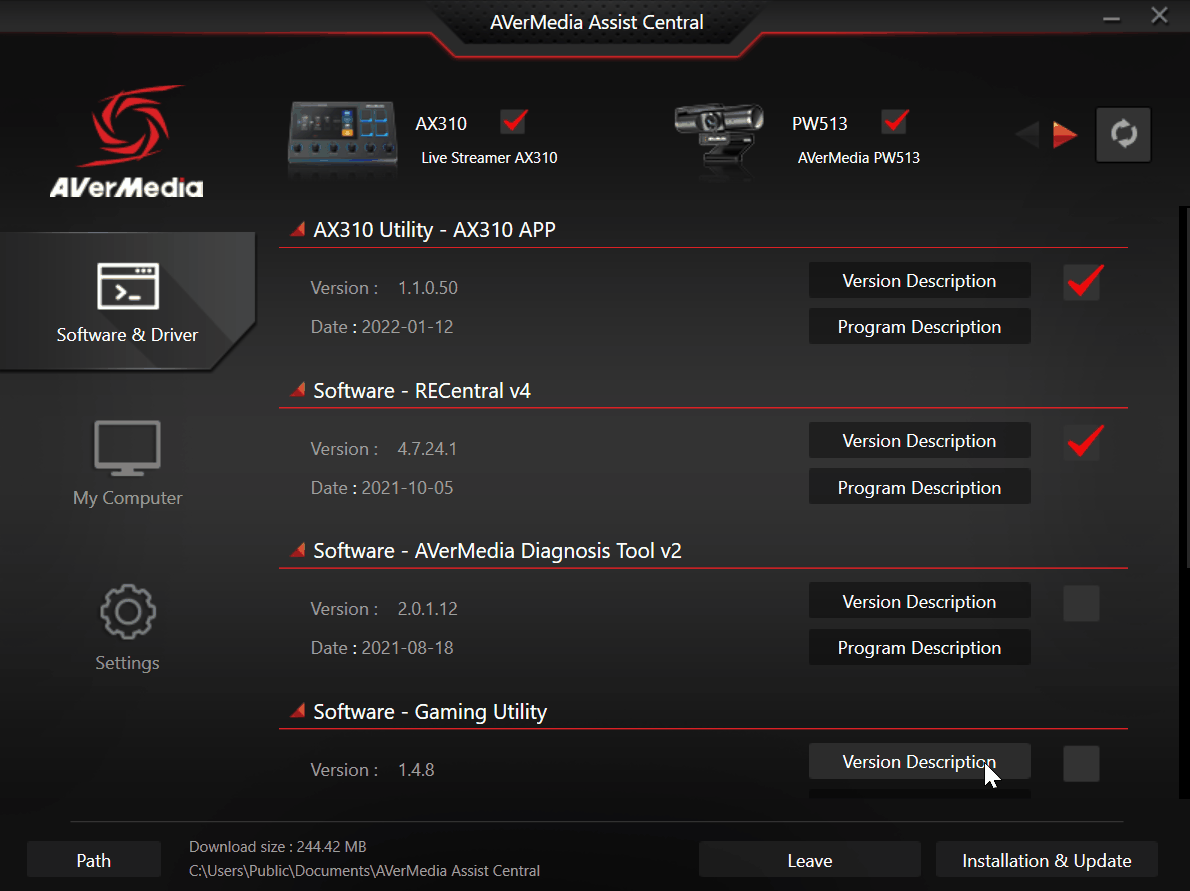Click the Leave button

pos(810,861)
